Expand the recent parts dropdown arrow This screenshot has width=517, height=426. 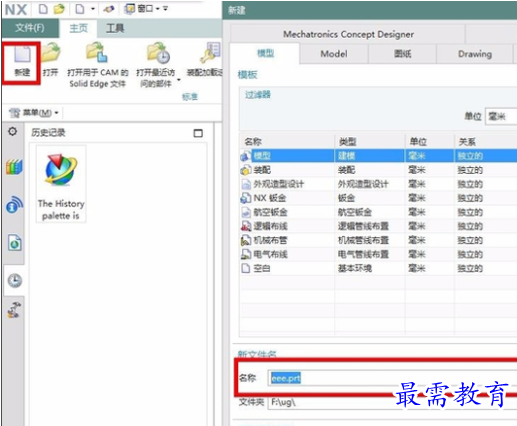[179, 80]
